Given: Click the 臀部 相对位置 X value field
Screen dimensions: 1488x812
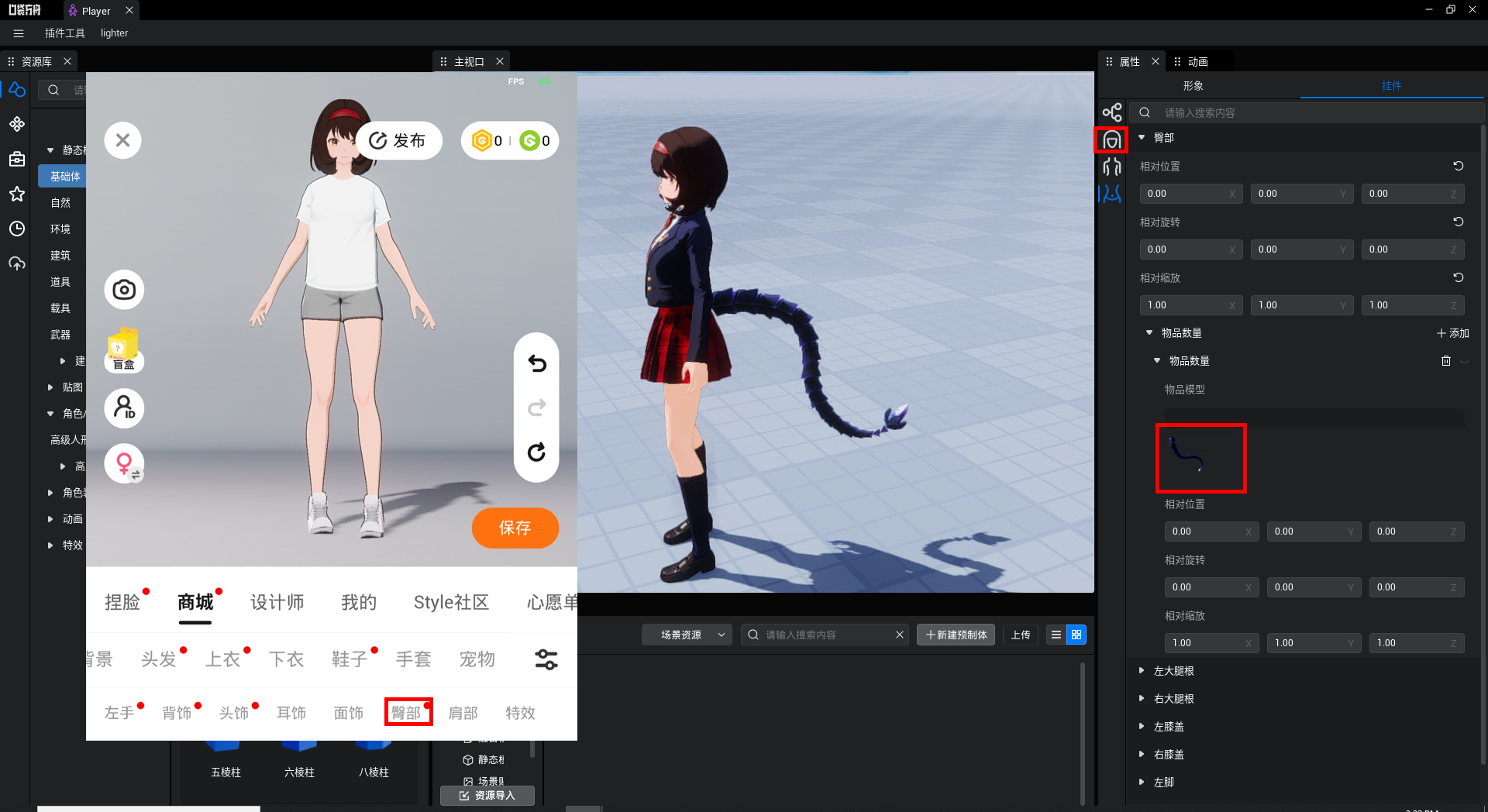Looking at the screenshot, I should 1190,194.
